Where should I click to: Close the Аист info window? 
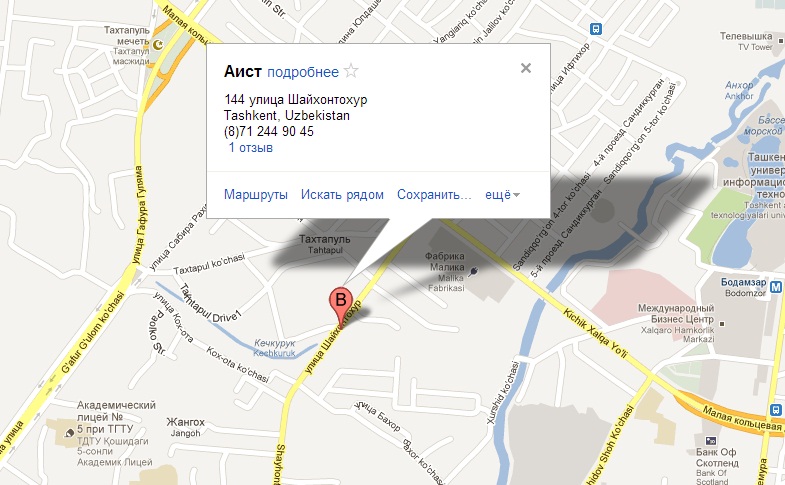point(526,68)
